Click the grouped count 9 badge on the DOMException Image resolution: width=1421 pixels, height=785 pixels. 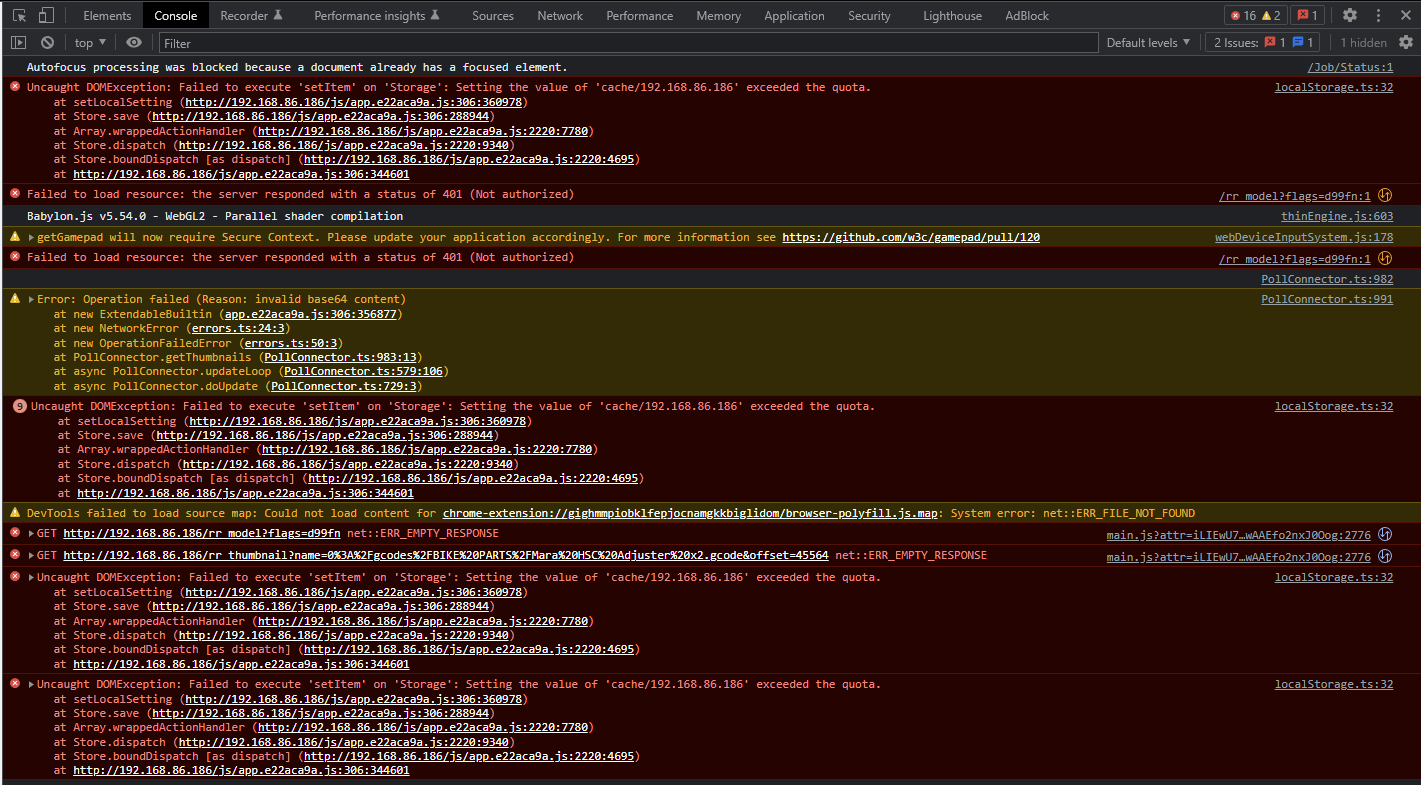pyautogui.click(x=20, y=406)
